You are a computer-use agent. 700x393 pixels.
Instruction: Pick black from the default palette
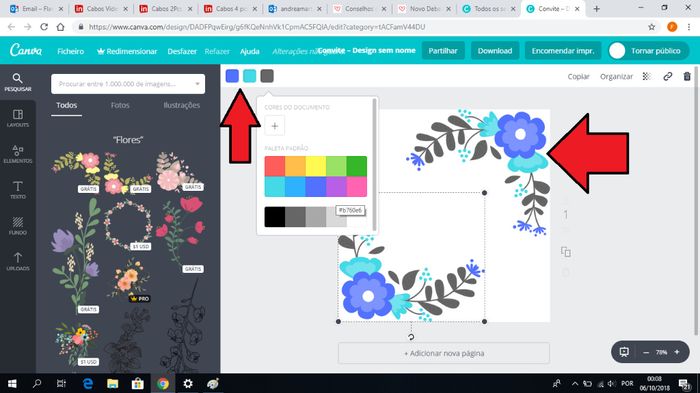click(275, 217)
